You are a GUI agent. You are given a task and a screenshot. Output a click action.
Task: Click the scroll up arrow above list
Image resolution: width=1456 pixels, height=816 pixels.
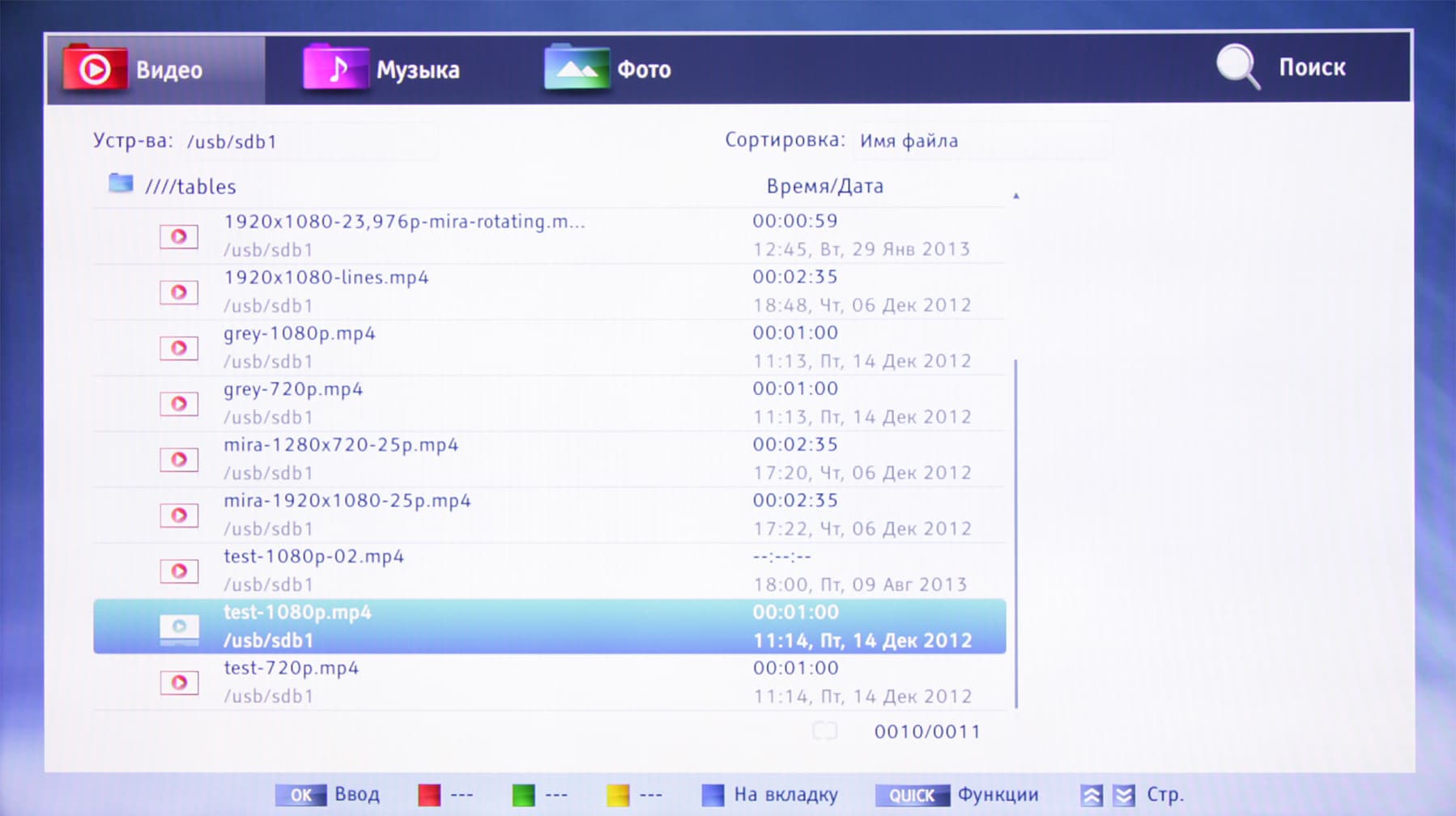tap(1016, 196)
